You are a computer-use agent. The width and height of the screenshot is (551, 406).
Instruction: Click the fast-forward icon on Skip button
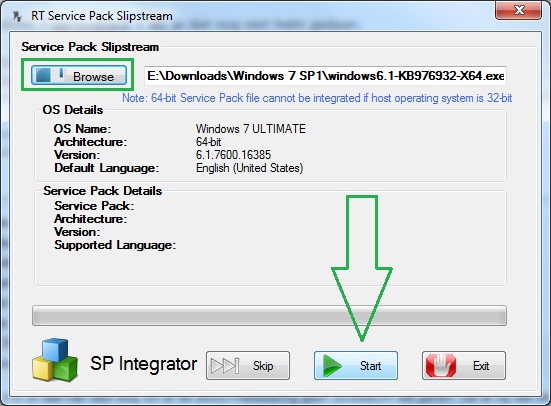pyautogui.click(x=225, y=366)
